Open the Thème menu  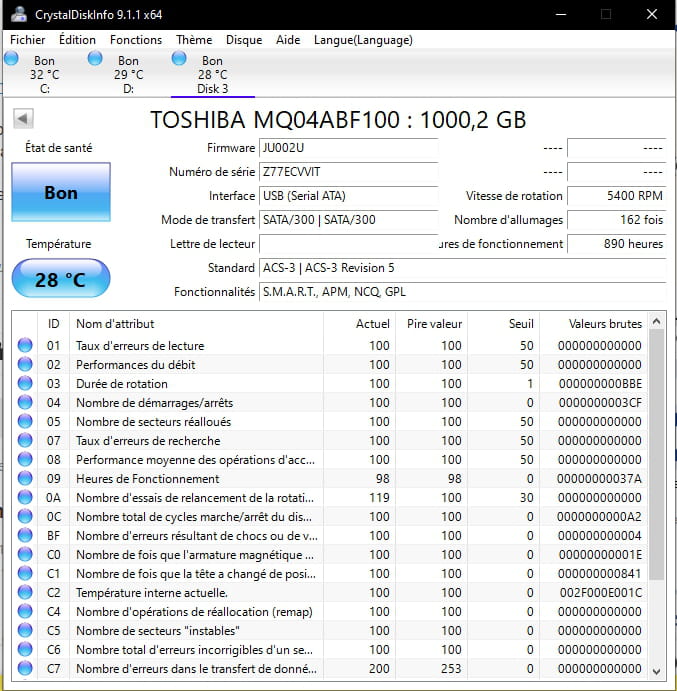[x=194, y=40]
